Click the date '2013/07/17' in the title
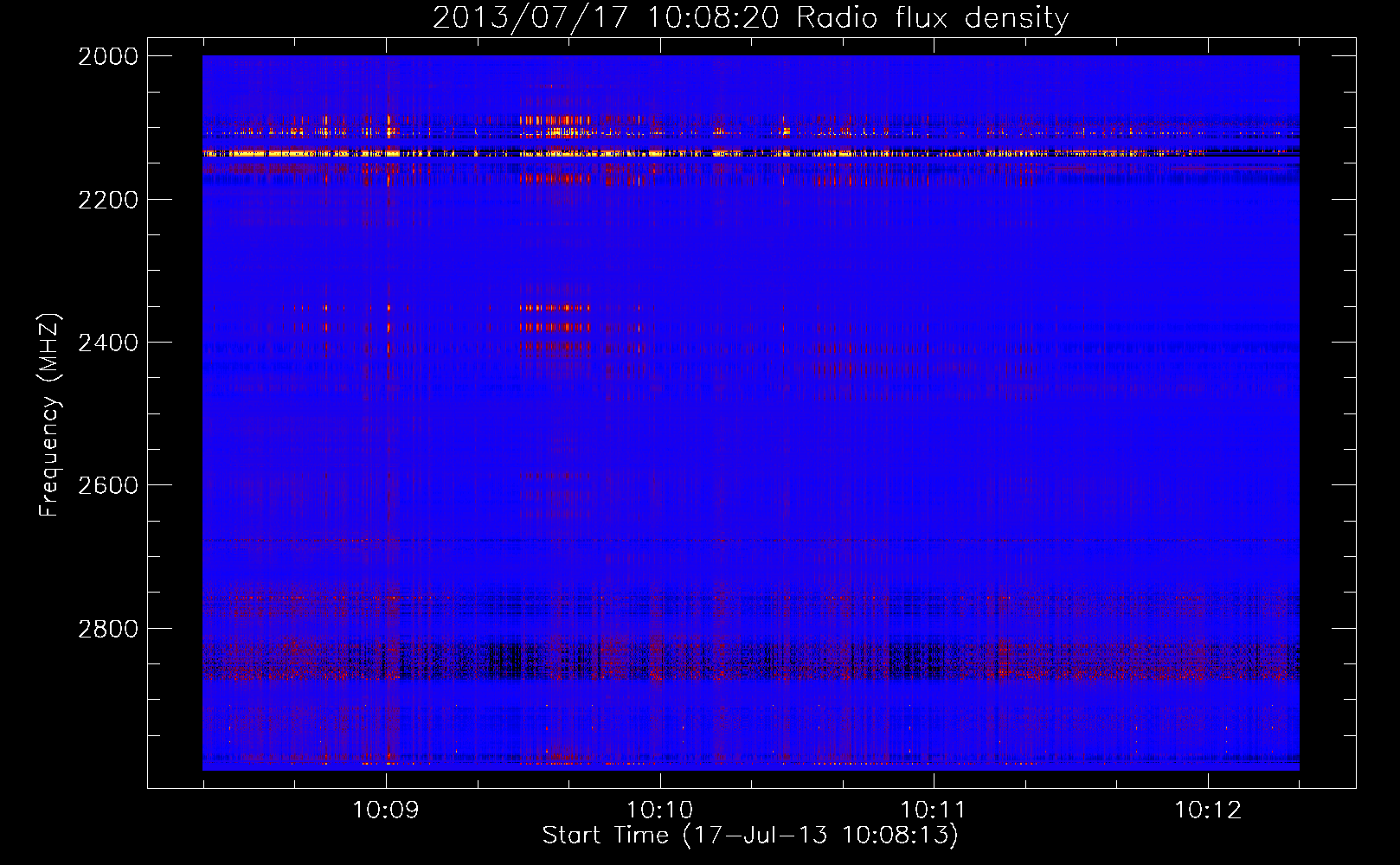Screen dimensions: 1400x865 [x=530, y=17]
